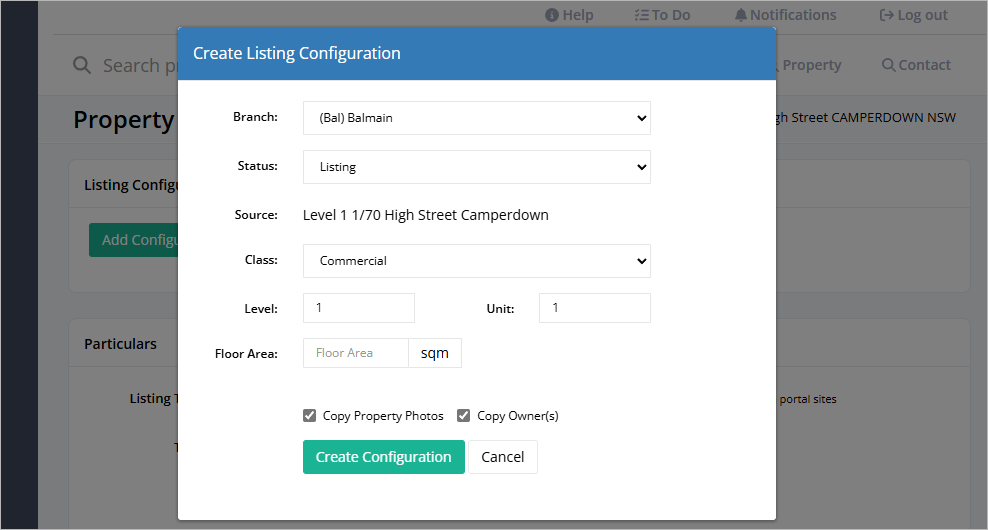Screen dimensions: 988x530
Task: Click the Help question mark icon
Action: 552,15
